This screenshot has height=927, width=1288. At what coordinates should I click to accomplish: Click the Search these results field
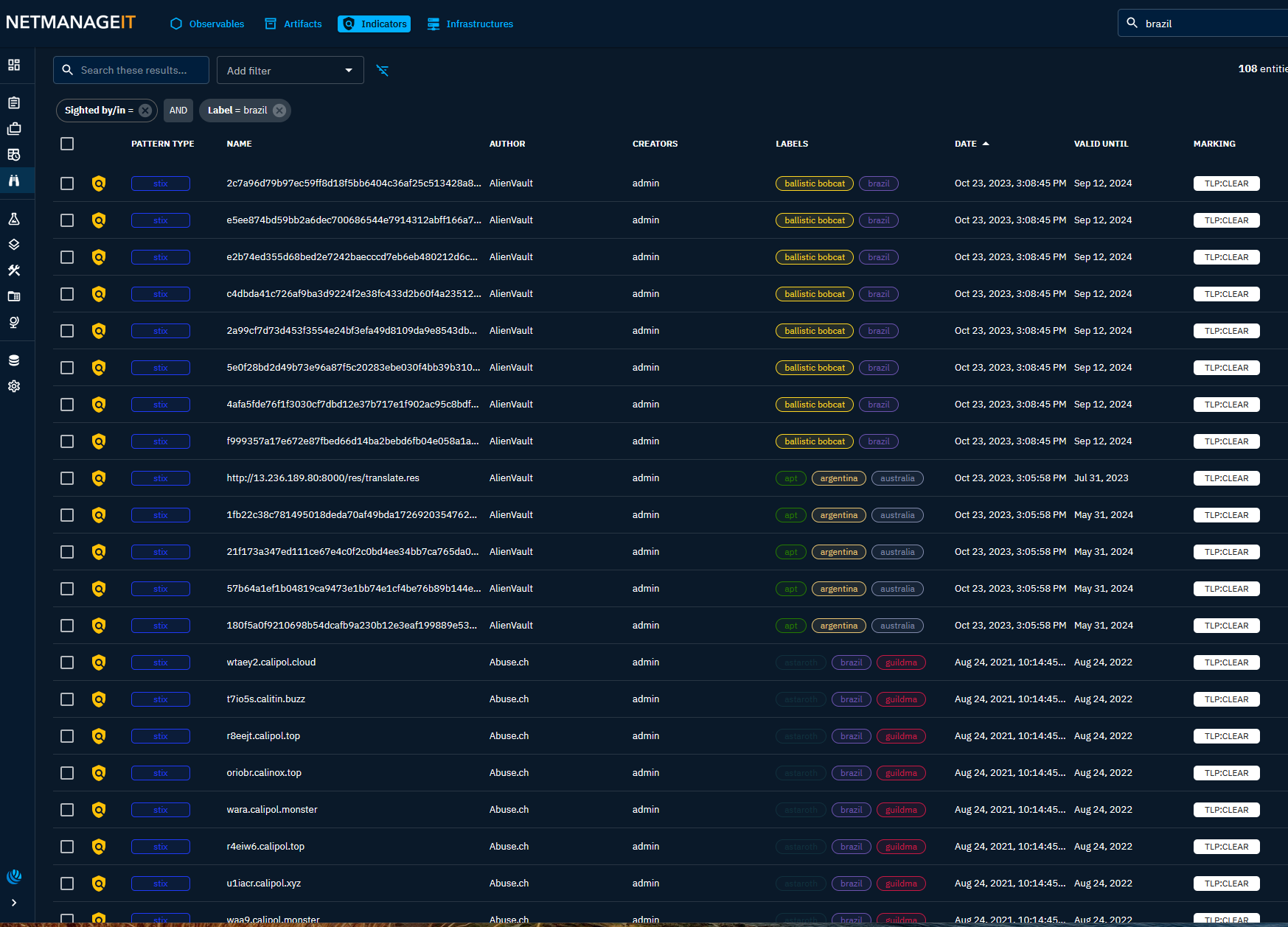pos(134,71)
